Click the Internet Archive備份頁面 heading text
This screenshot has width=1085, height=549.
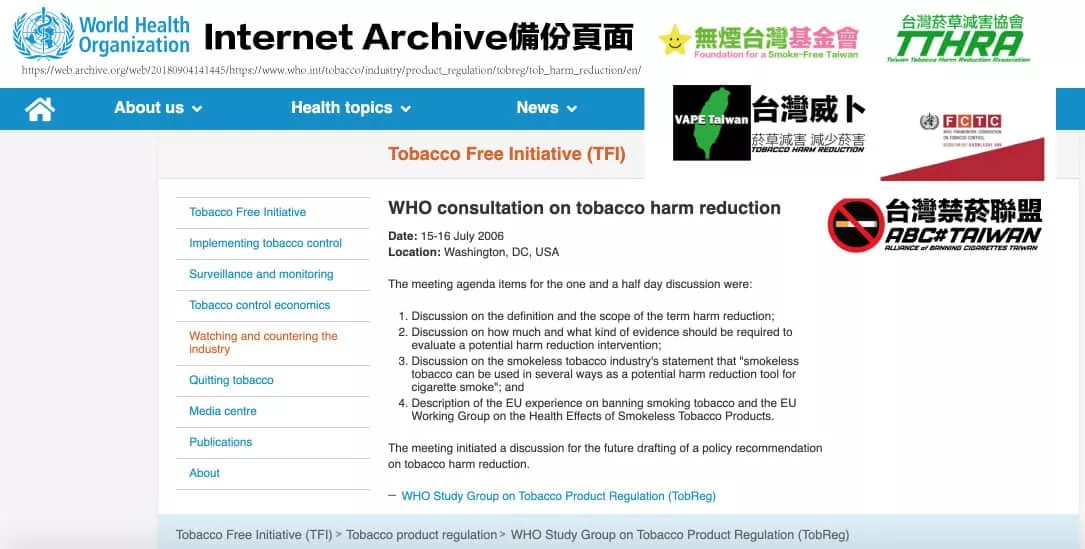tap(419, 37)
